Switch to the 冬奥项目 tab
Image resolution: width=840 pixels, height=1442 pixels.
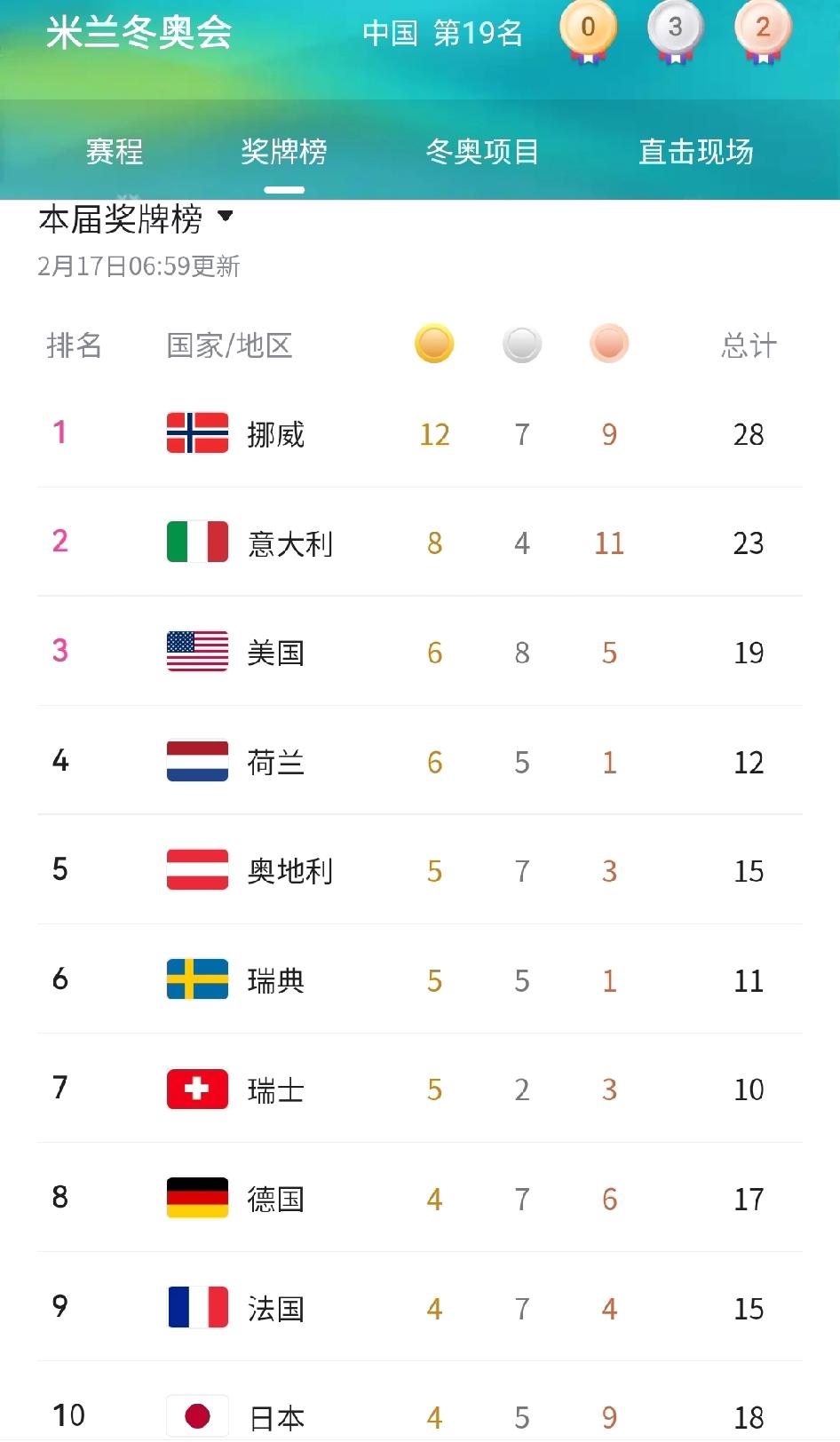tap(482, 152)
